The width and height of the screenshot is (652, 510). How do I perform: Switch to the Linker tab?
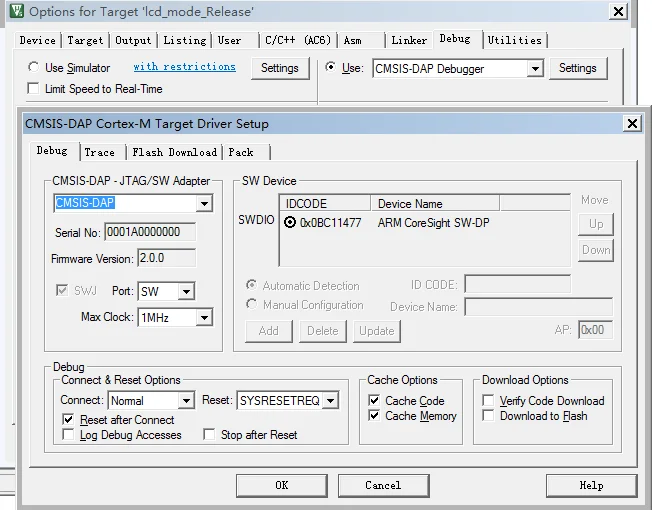(x=409, y=40)
